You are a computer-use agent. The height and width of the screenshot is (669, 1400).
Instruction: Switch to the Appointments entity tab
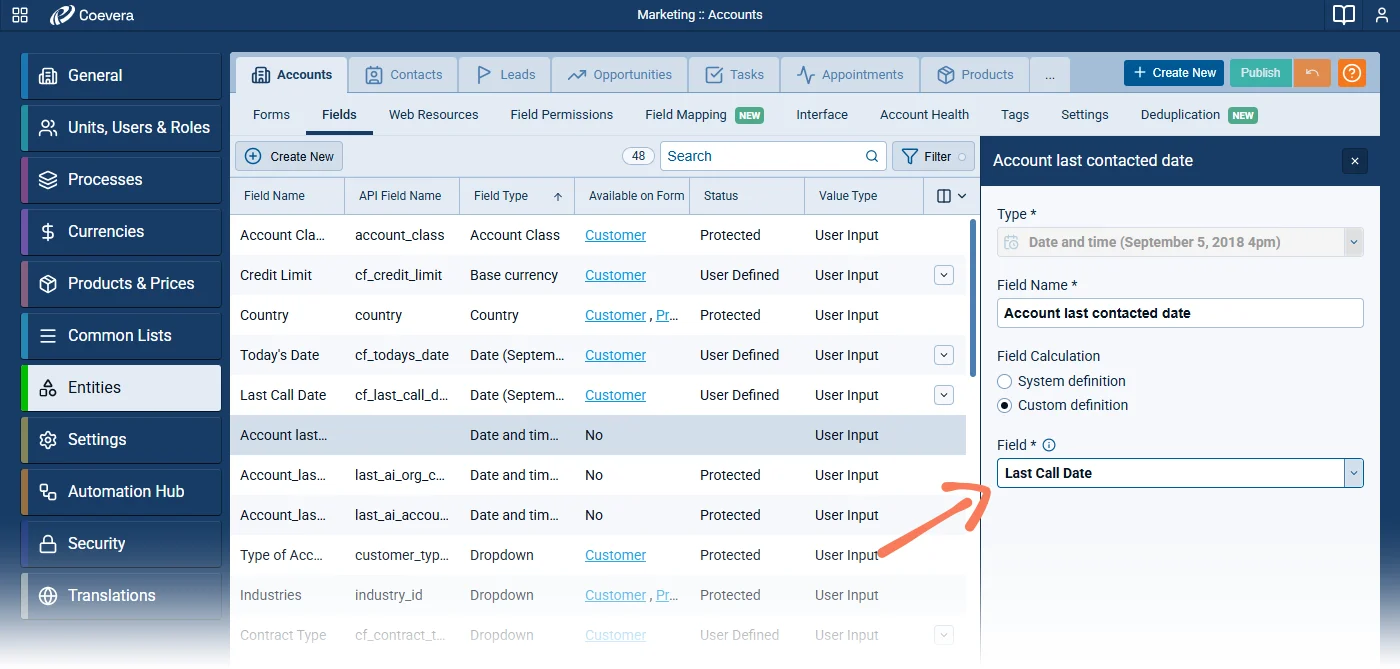pyautogui.click(x=850, y=75)
